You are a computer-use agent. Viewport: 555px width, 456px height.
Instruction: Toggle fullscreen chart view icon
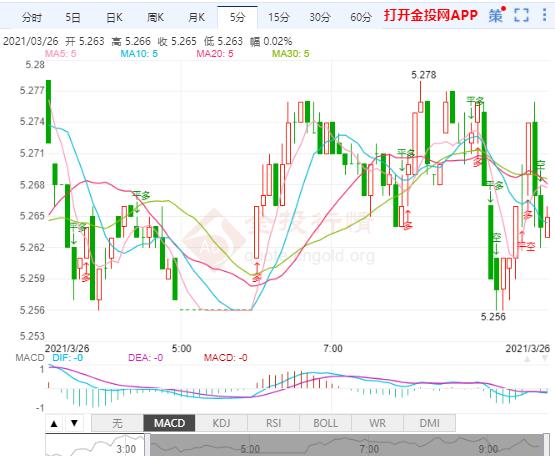tap(521, 16)
